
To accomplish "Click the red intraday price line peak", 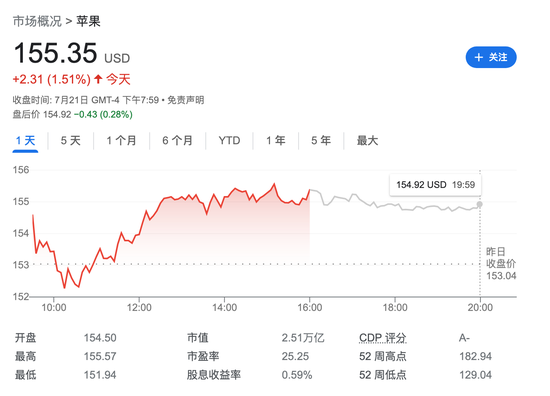I will tap(274, 184).
